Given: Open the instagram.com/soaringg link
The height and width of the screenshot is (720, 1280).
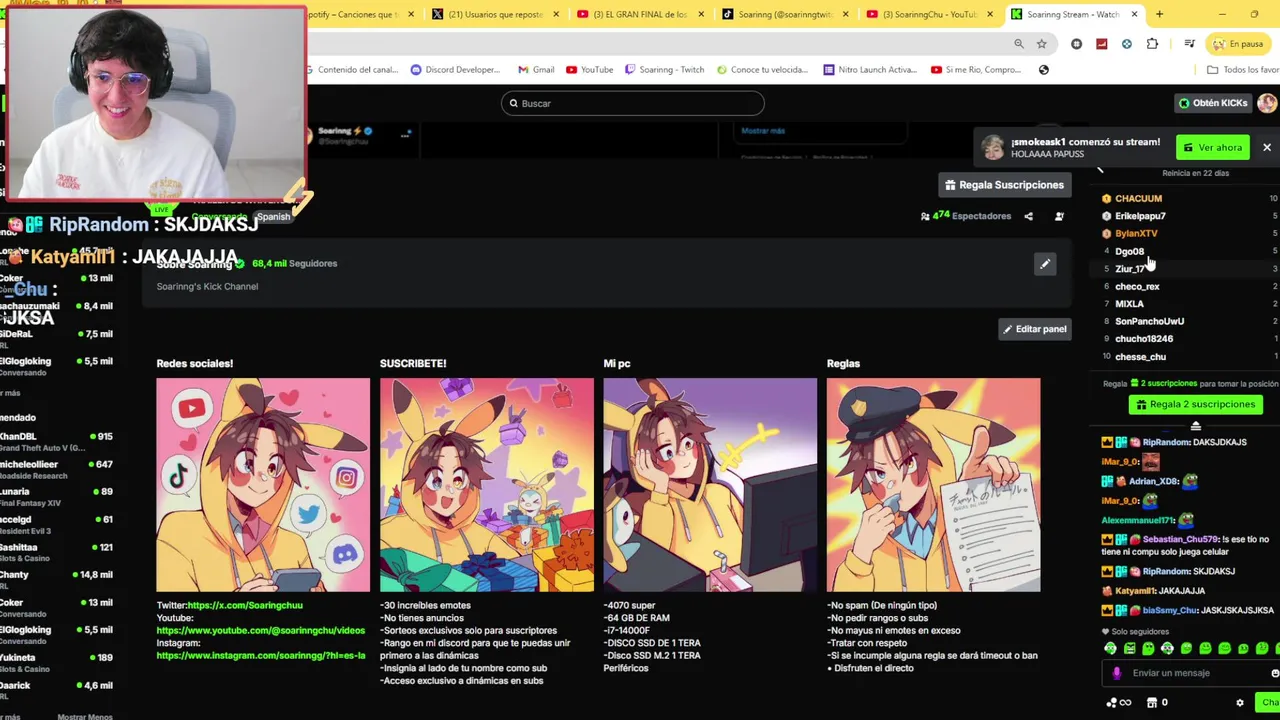Looking at the screenshot, I should (261, 655).
